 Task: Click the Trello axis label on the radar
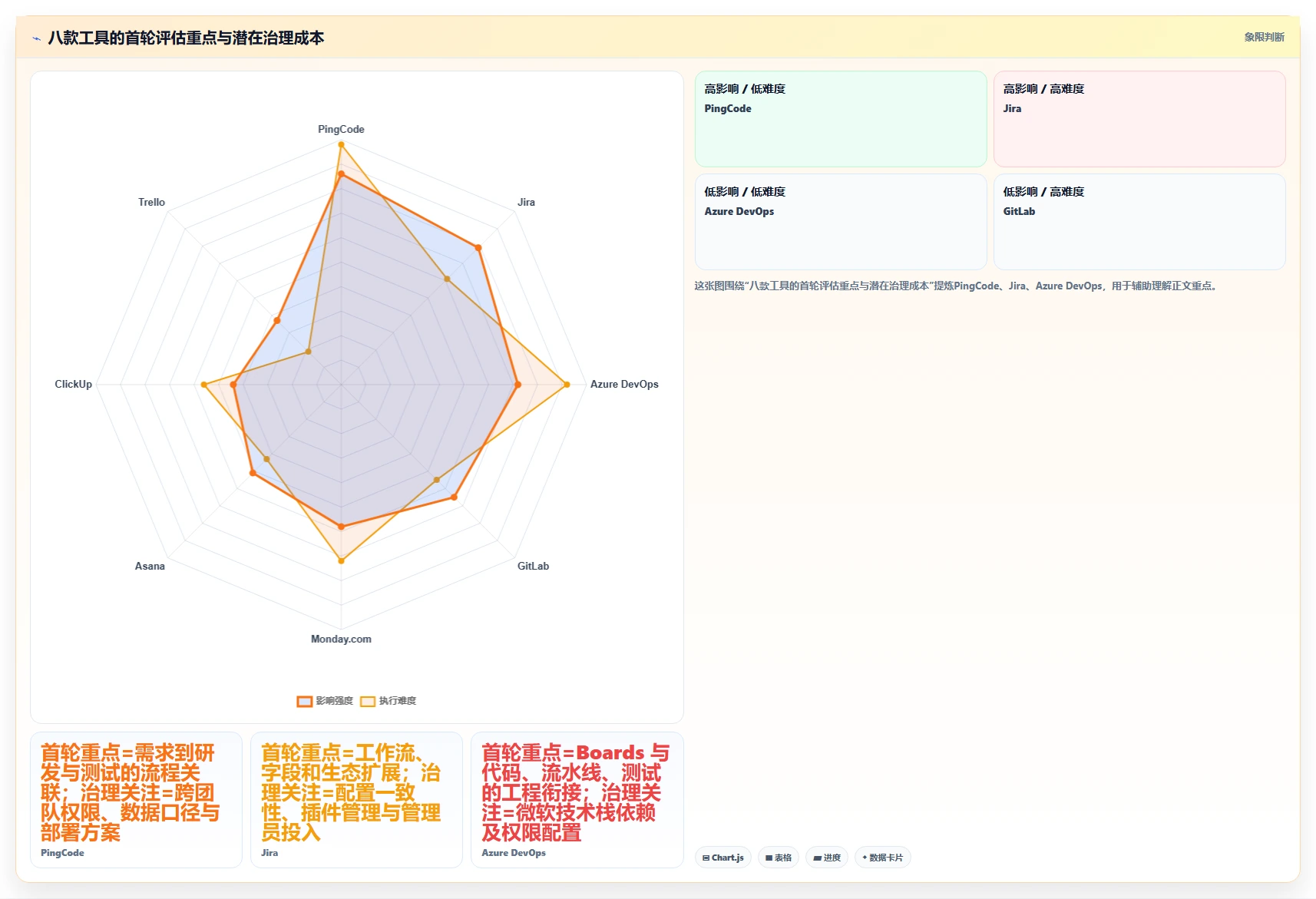coord(151,202)
